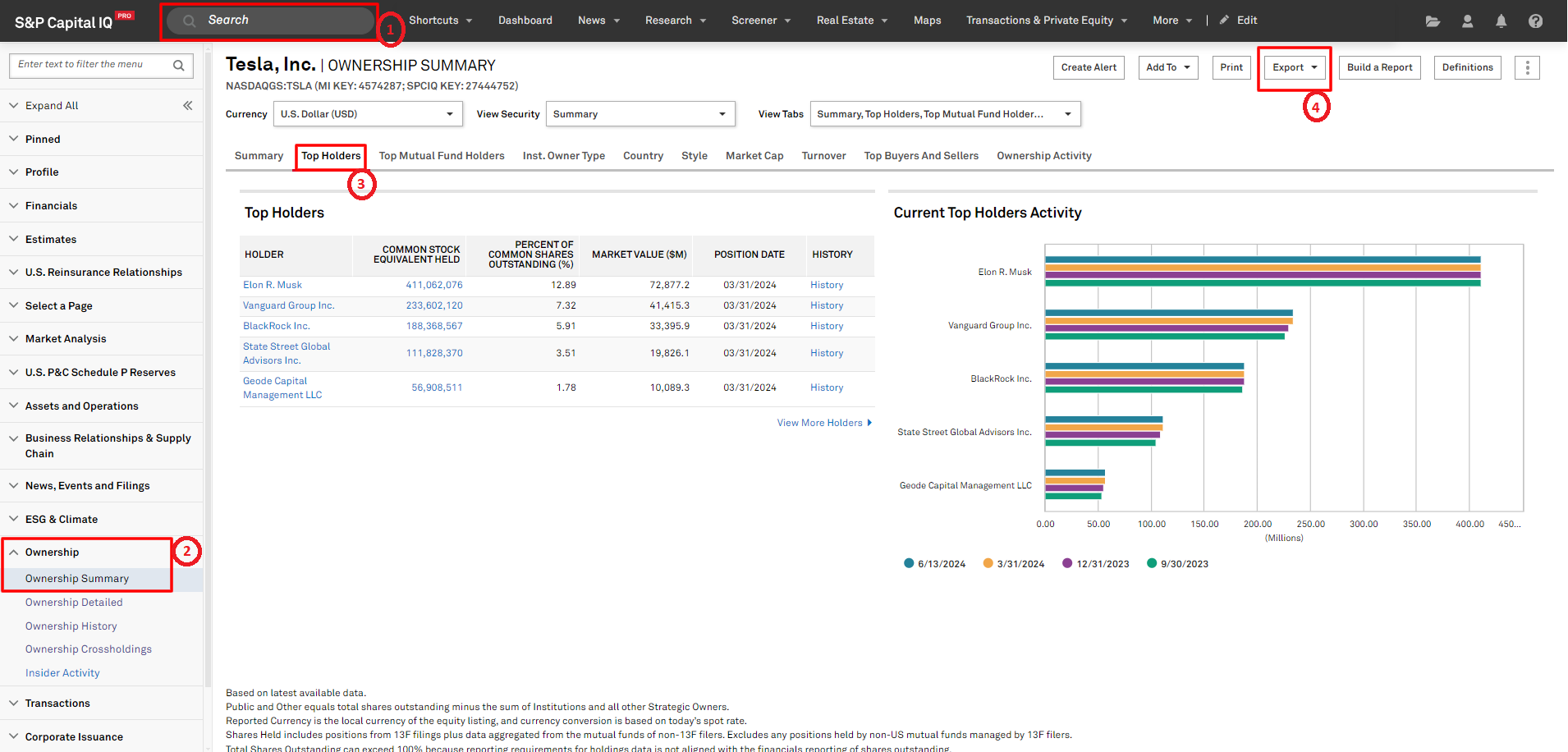Click the Definitions button
This screenshot has height=752, width=1568.
coord(1467,67)
